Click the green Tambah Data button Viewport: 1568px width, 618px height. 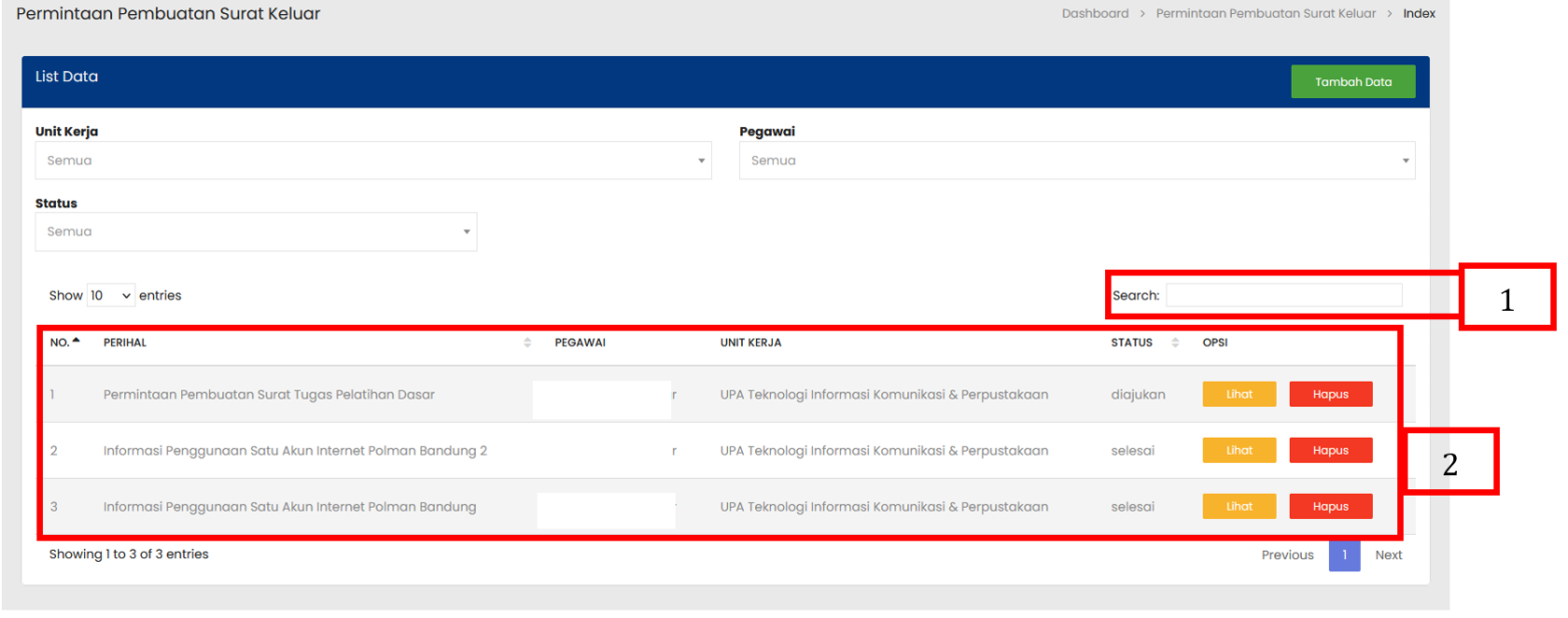[x=1352, y=82]
